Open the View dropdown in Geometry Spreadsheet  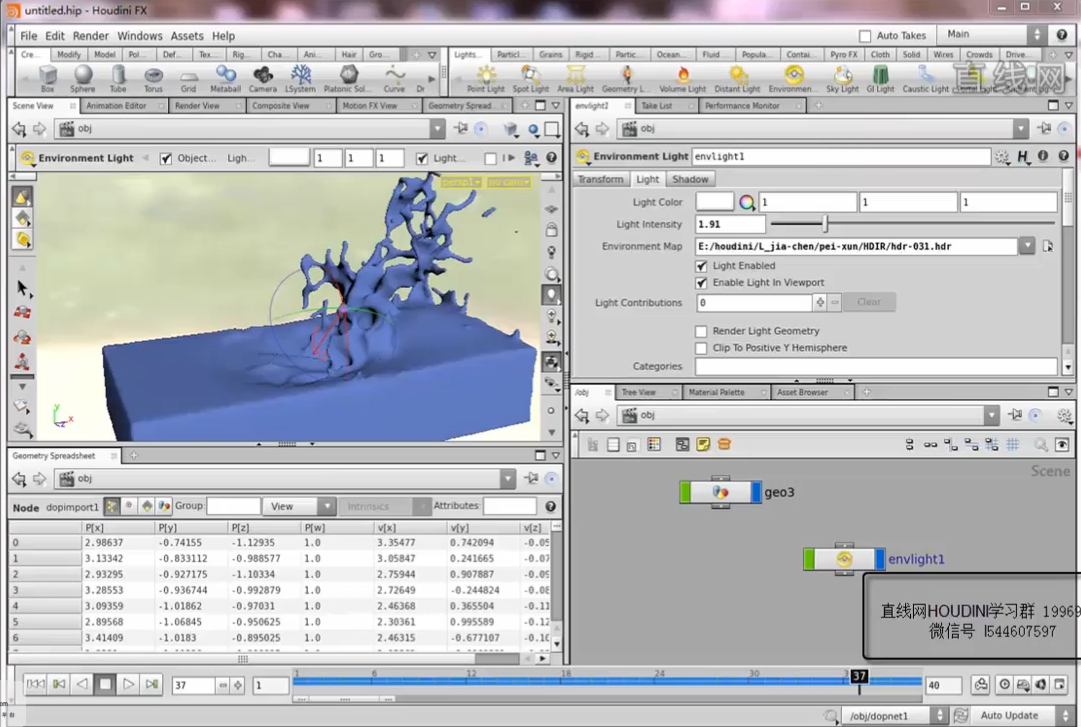[x=299, y=506]
